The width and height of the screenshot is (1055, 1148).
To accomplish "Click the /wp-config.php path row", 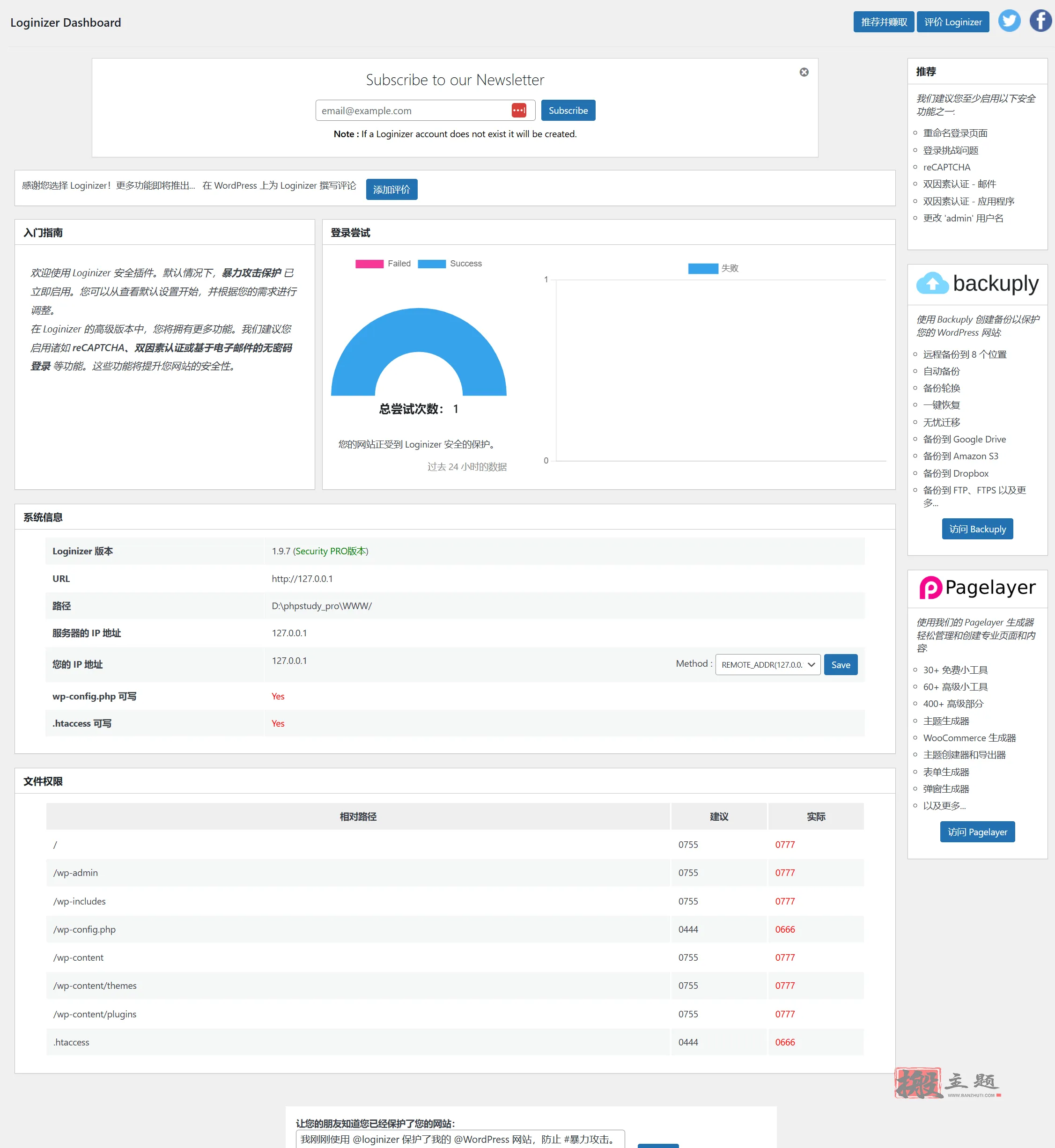I will [x=455, y=929].
